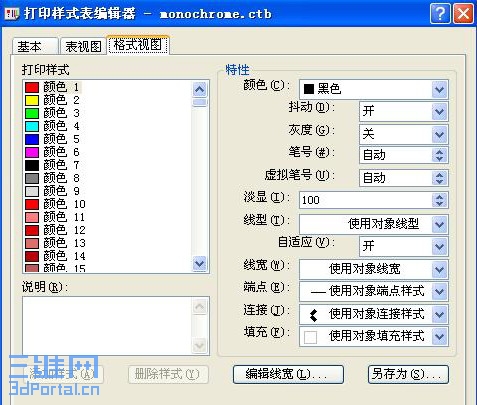This screenshot has width=477, height=405.
Task: Select the 颜色 3 list entry text
Action: coord(61,113)
